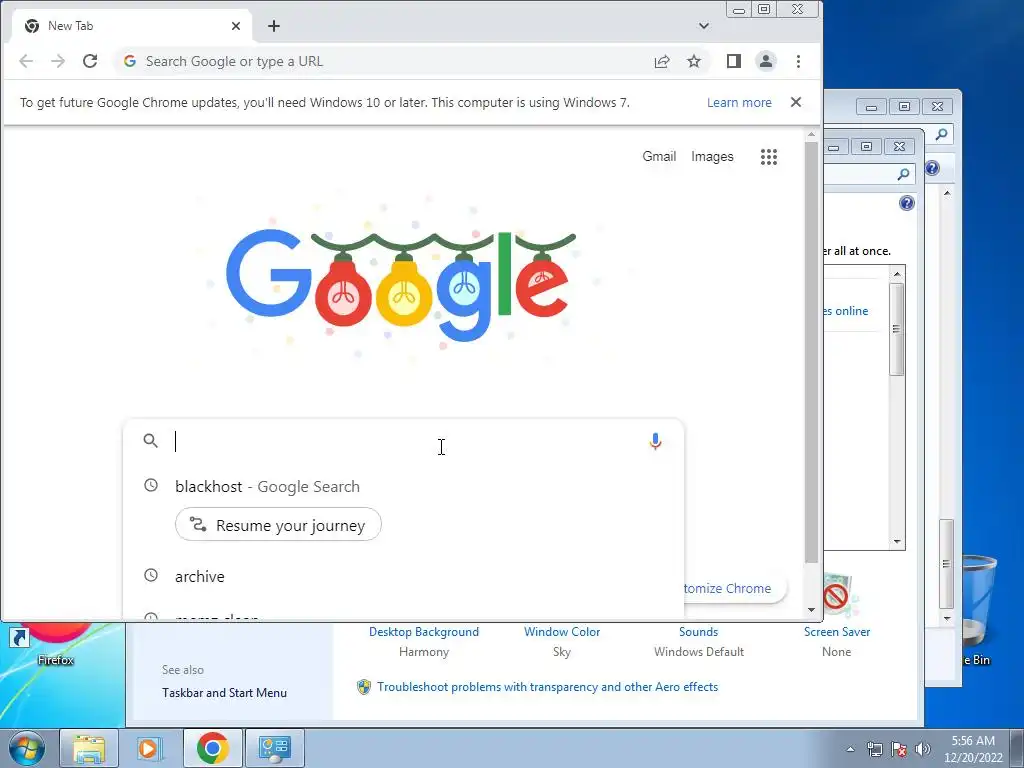Click the help icon in Personalization window

pos(906,203)
